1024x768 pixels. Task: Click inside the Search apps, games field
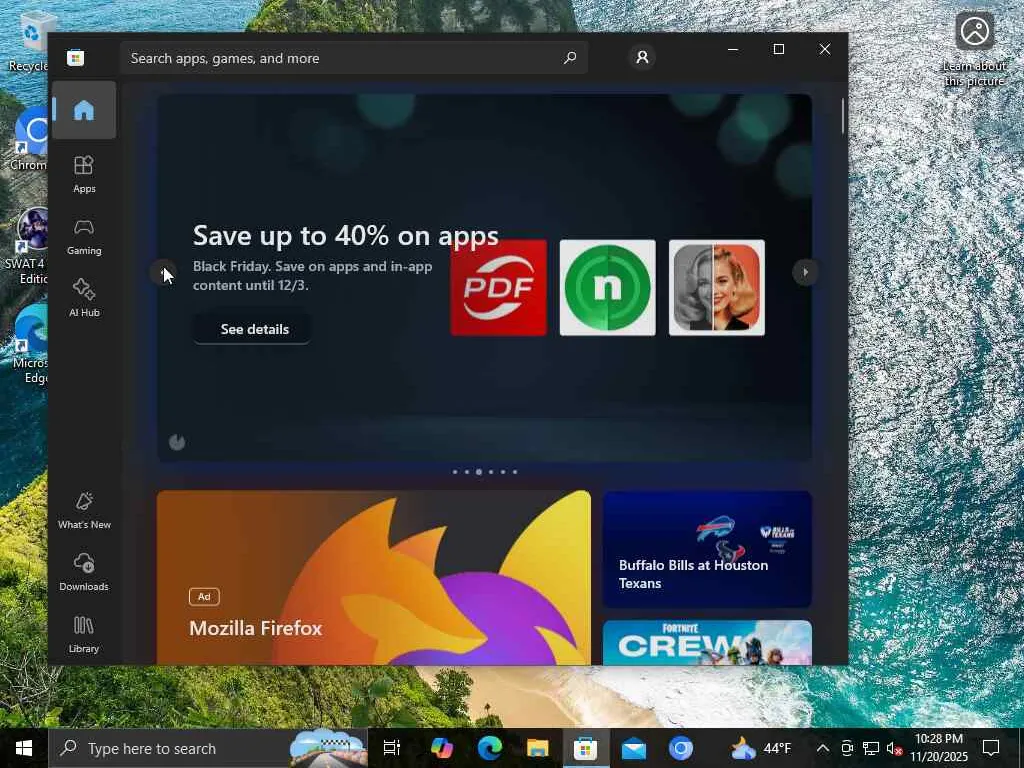[x=353, y=58]
